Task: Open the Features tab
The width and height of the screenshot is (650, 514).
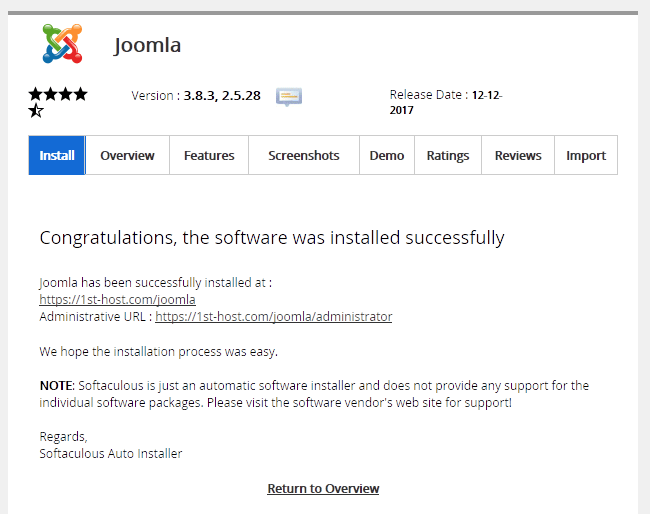Action: tap(209, 155)
